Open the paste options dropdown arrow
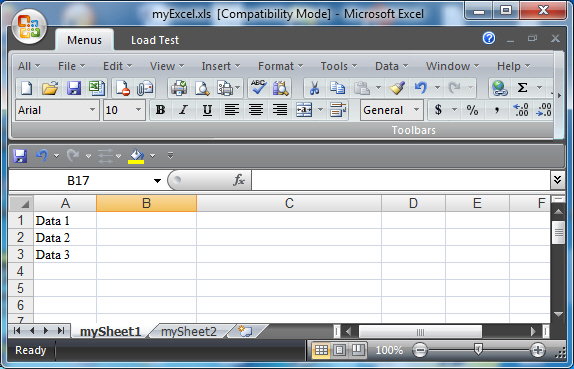The image size is (574, 369). click(x=379, y=88)
